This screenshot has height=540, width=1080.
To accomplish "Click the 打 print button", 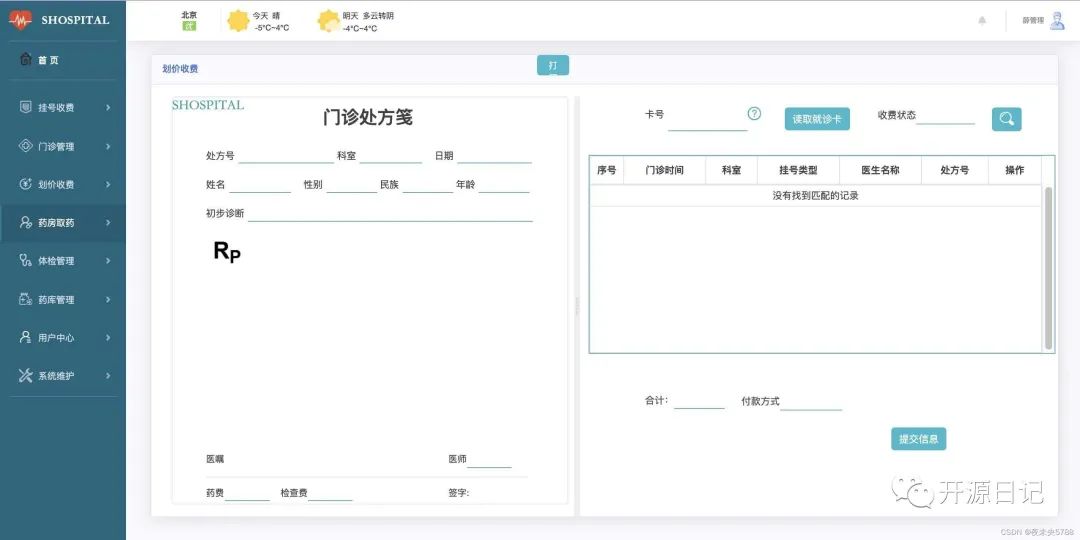I will (553, 65).
